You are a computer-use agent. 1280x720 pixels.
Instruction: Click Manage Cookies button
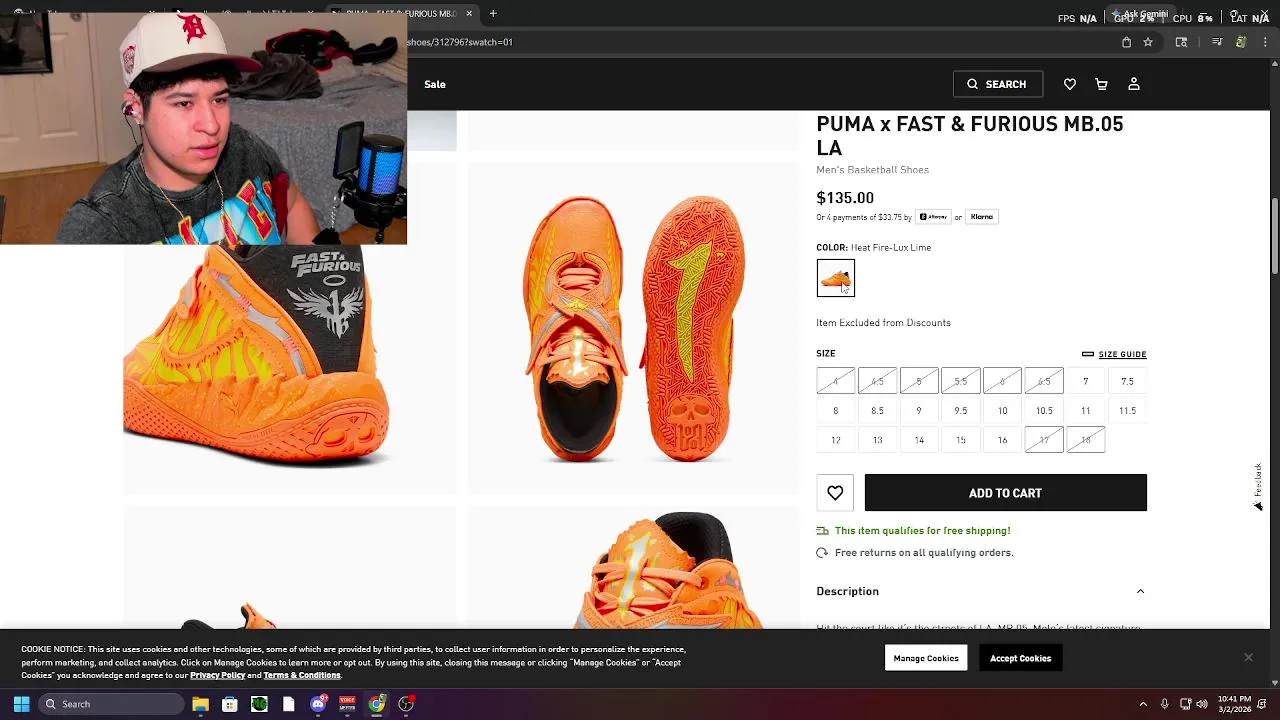point(926,658)
